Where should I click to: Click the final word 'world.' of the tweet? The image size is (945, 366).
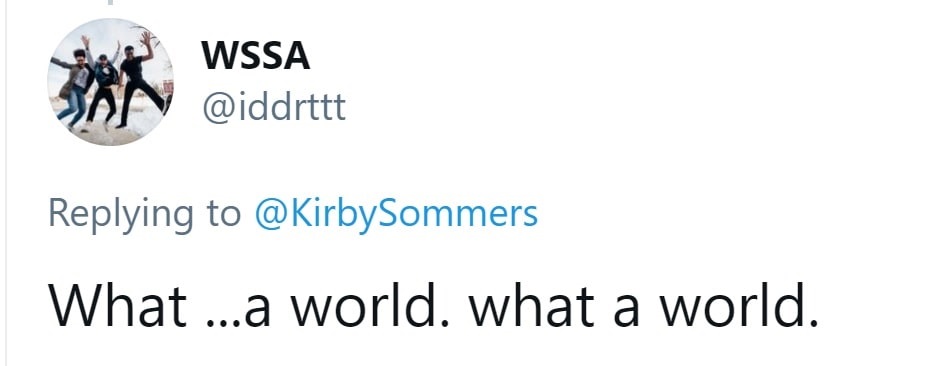pyautogui.click(x=738, y=304)
